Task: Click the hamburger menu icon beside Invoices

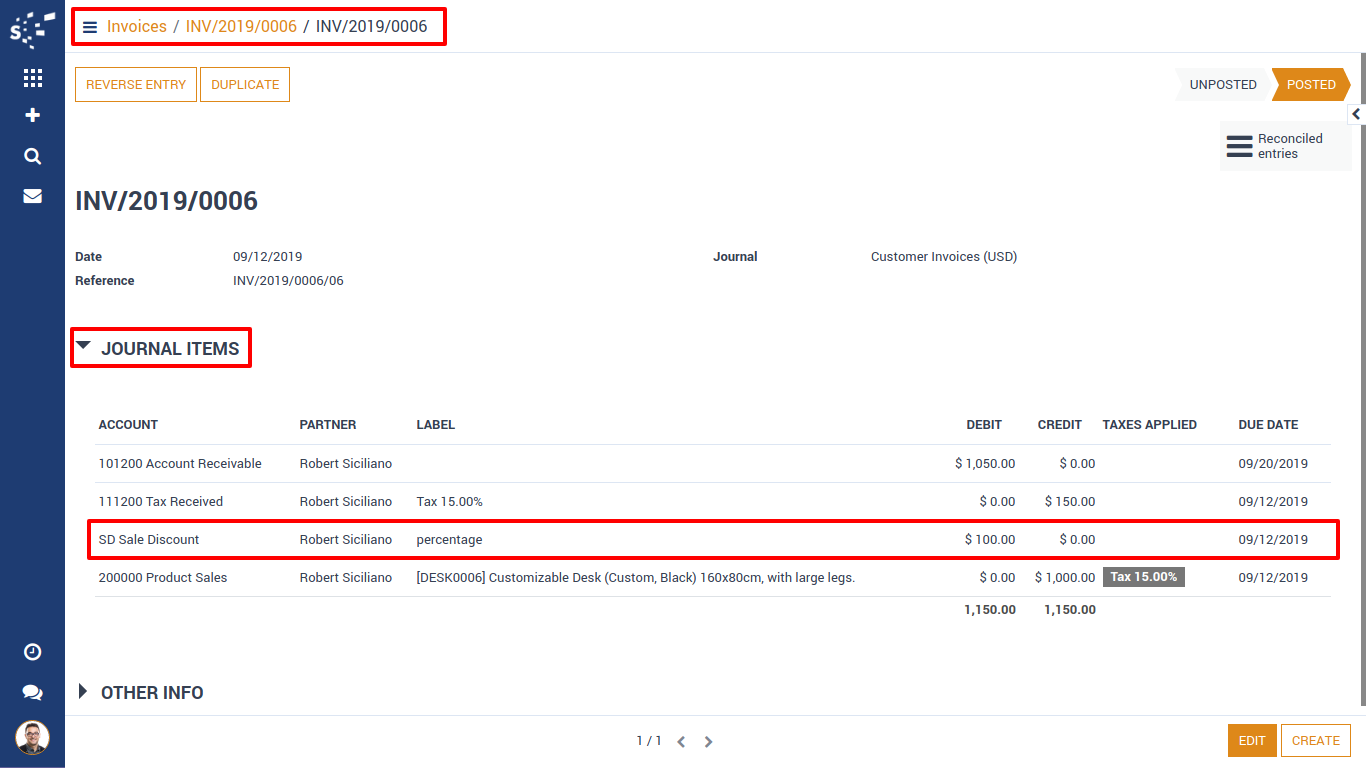Action: point(90,27)
